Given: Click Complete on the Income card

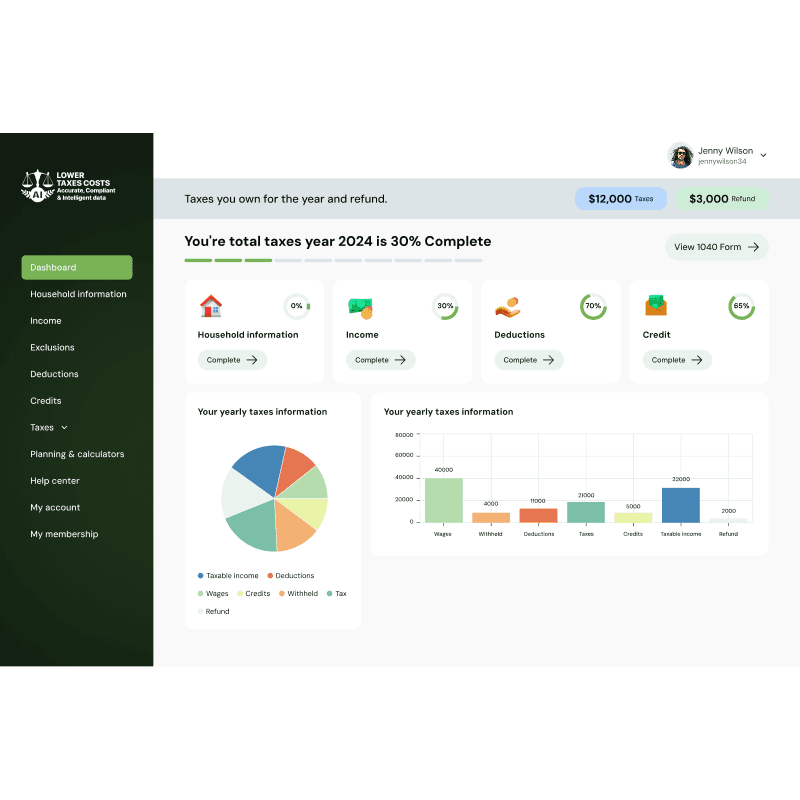Looking at the screenshot, I should tap(381, 360).
